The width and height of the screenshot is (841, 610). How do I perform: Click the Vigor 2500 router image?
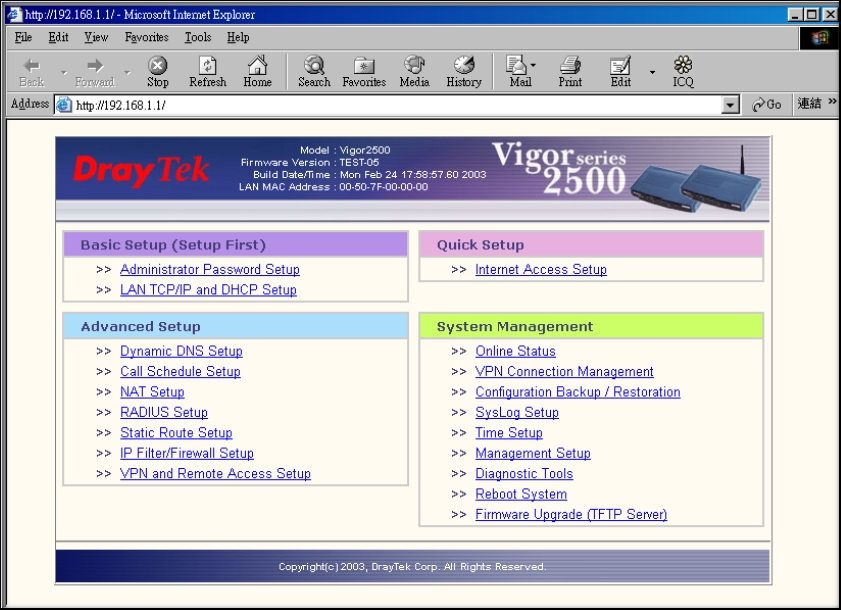(696, 182)
